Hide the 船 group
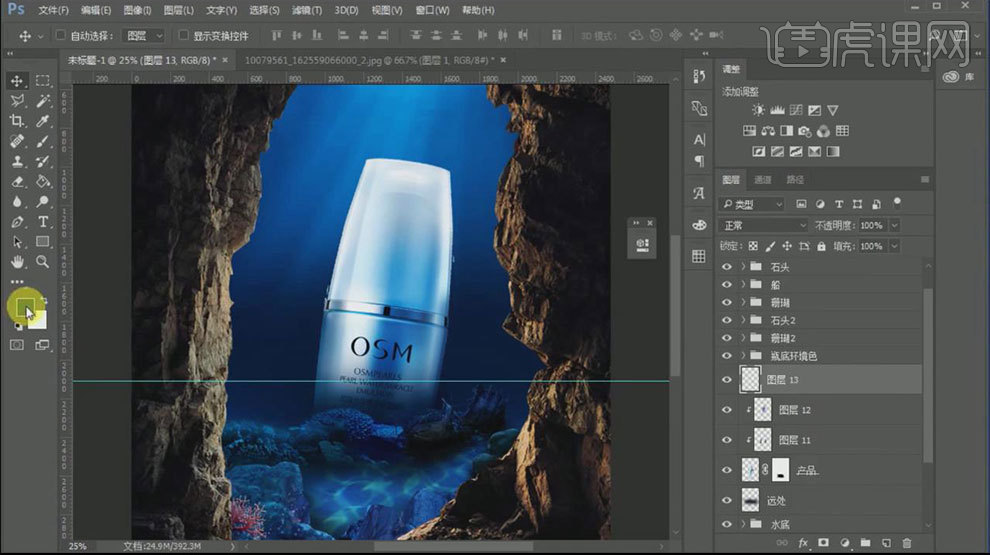 [727, 285]
